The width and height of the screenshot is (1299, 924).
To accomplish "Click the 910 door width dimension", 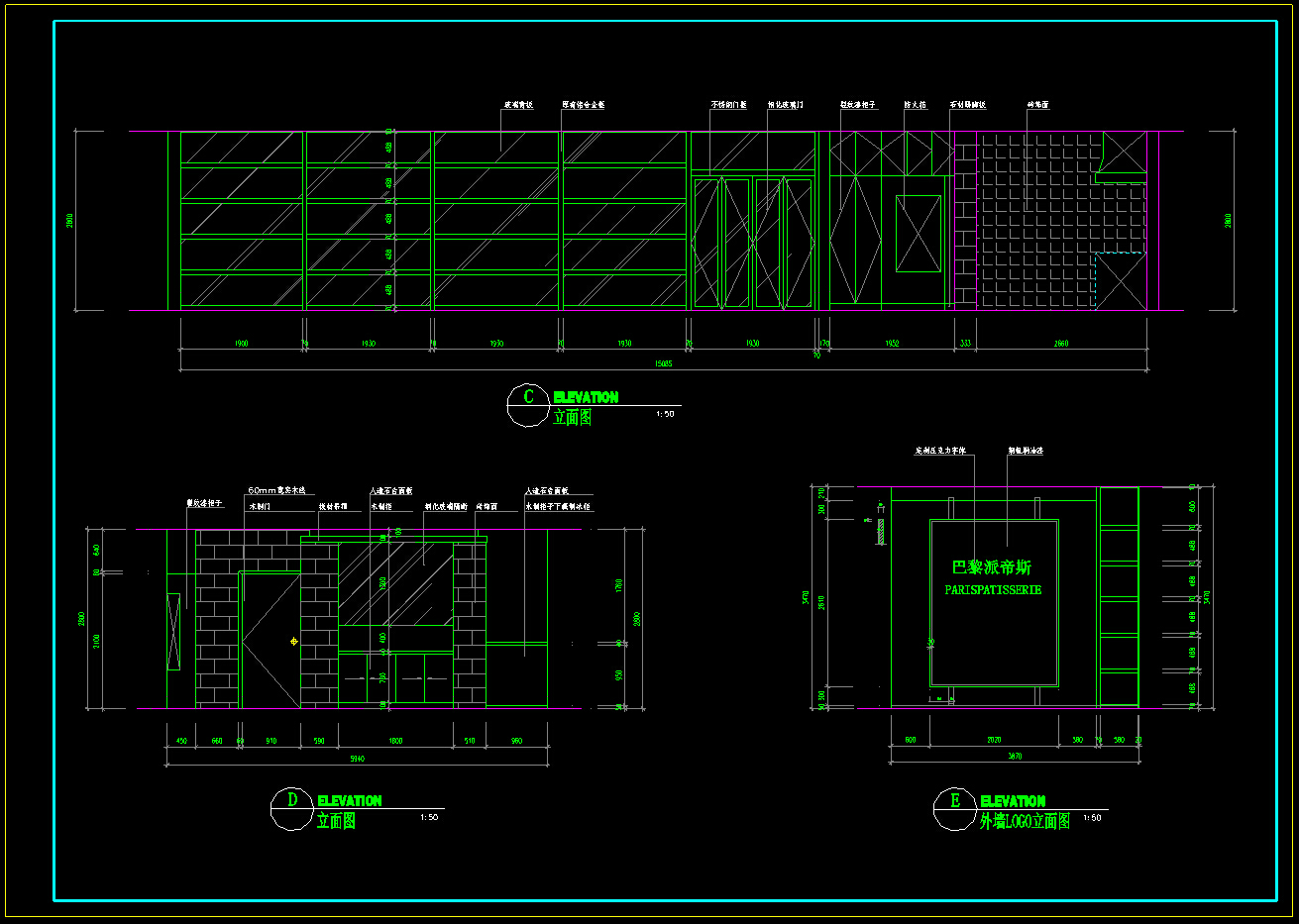I will click(x=271, y=741).
